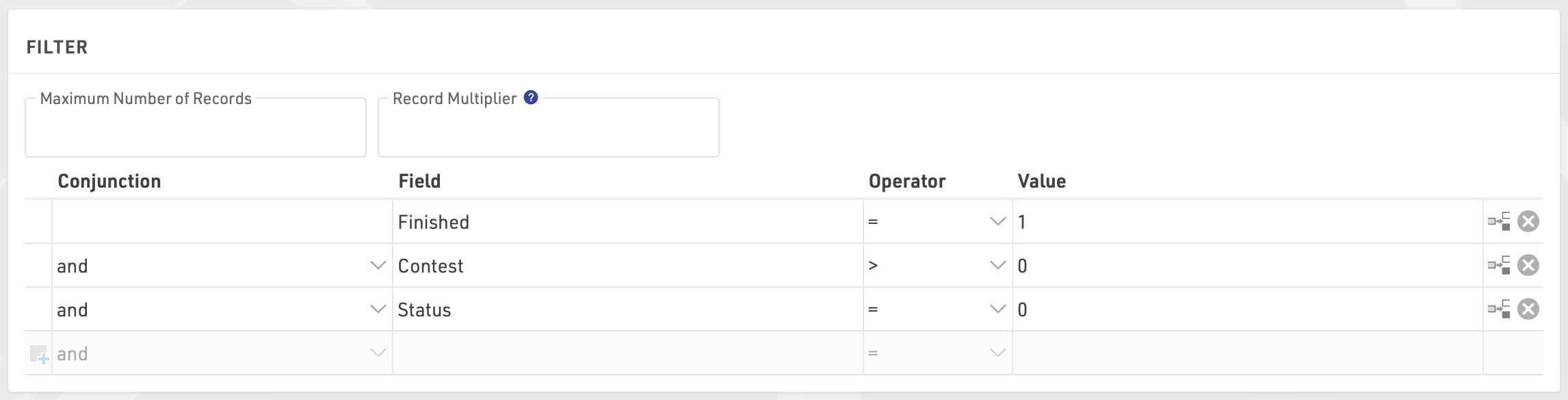1568x400 pixels.
Task: Open the group icon on Finished row
Action: pos(1498,221)
